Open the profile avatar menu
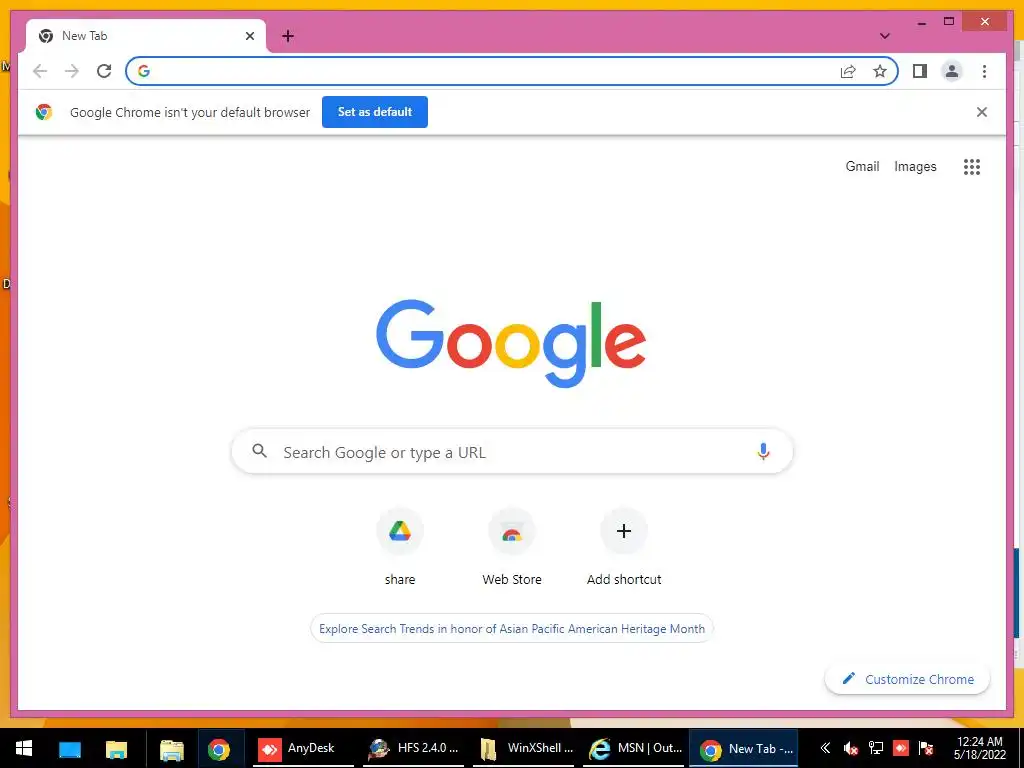This screenshot has height=768, width=1024. click(x=952, y=71)
